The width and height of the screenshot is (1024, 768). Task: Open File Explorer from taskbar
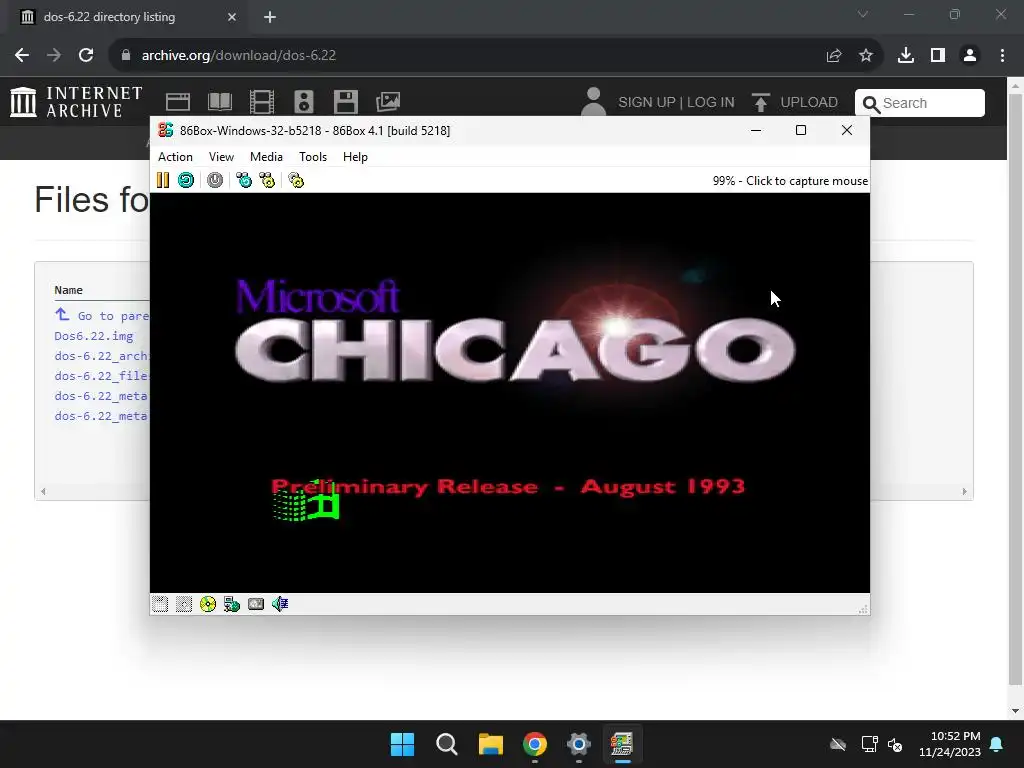point(490,744)
